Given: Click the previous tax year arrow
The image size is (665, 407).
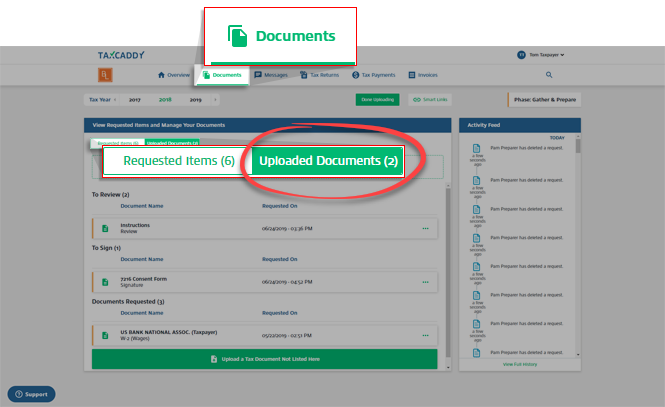Looking at the screenshot, I should click(x=115, y=100).
